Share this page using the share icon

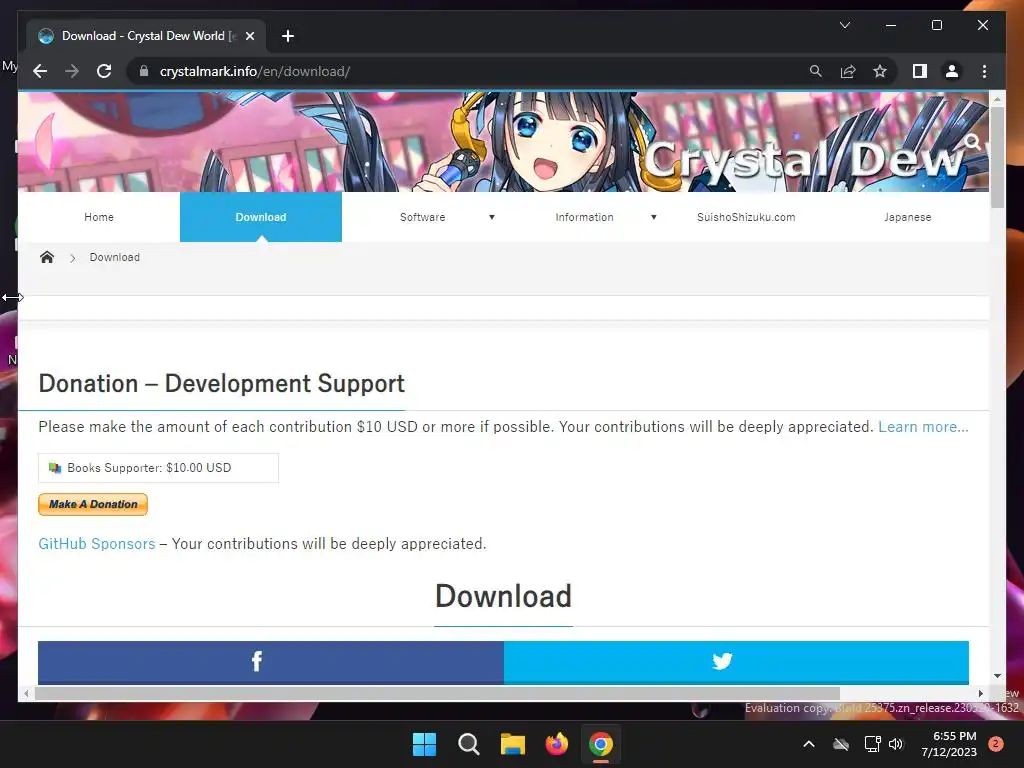(x=848, y=71)
